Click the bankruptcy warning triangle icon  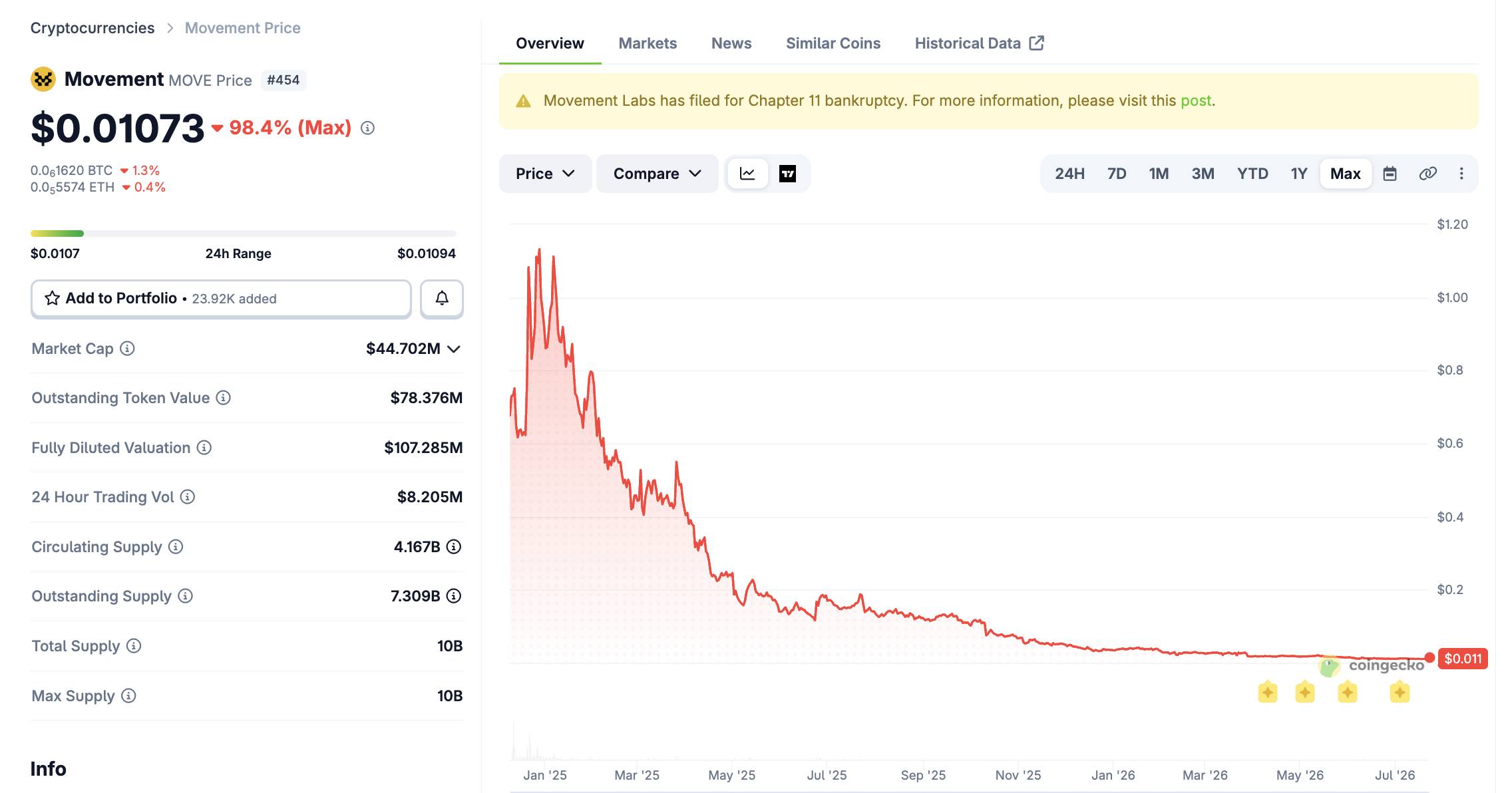click(x=524, y=101)
